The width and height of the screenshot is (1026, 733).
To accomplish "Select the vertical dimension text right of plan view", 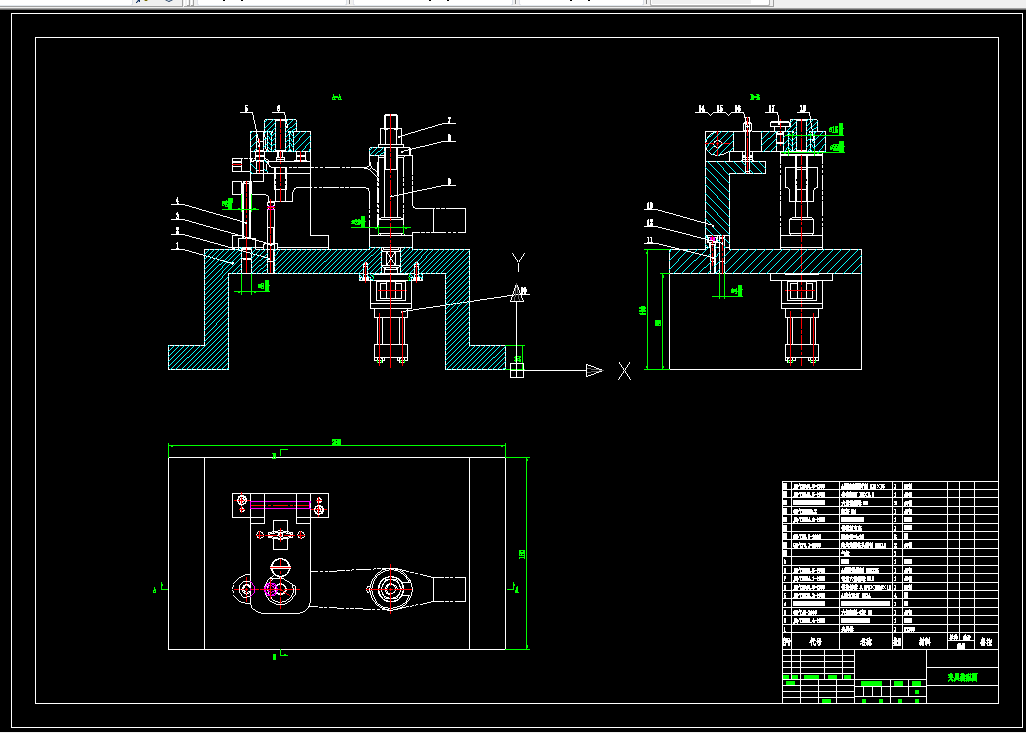I will tap(522, 554).
